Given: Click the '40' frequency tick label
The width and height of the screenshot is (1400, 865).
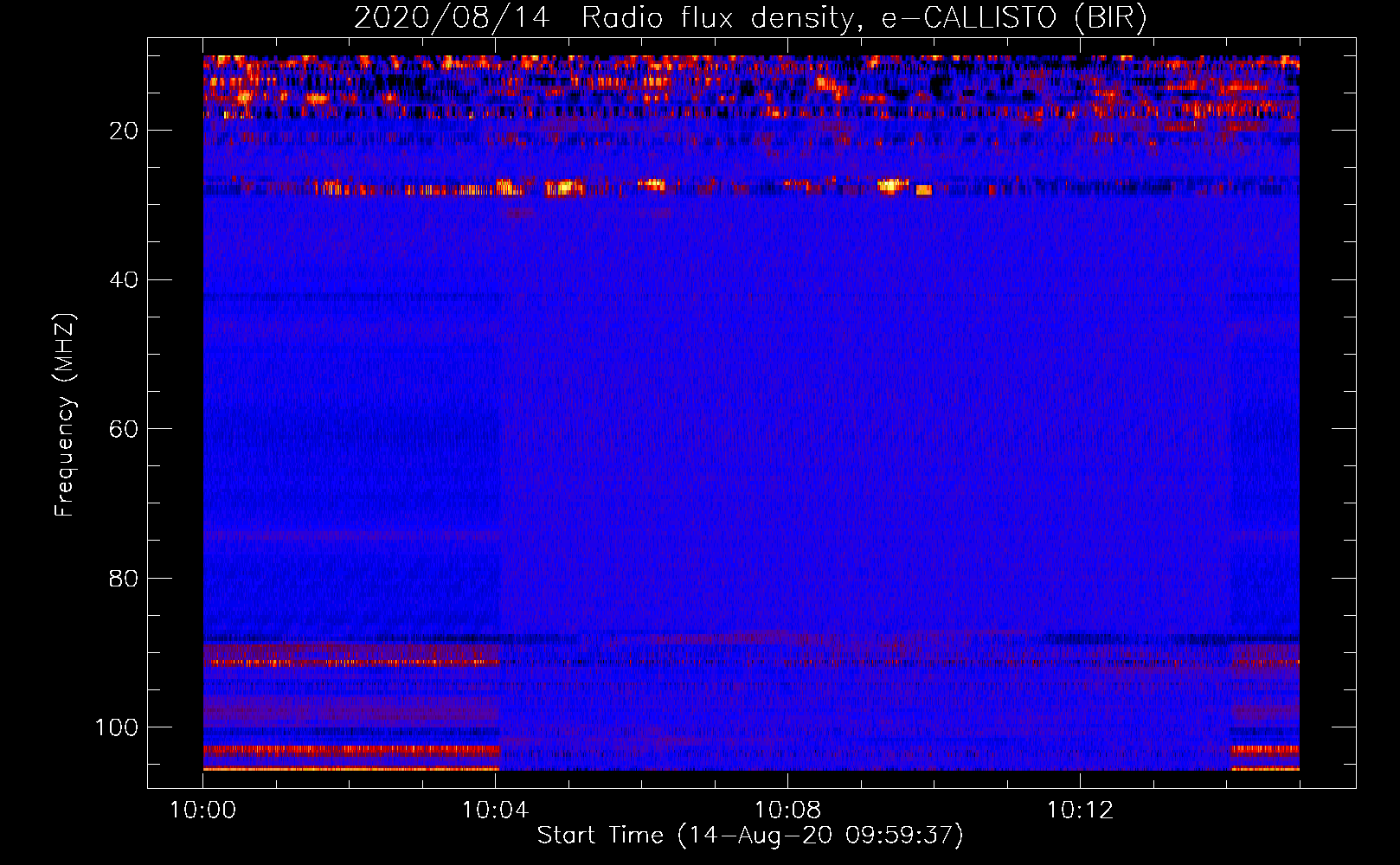Looking at the screenshot, I should click(x=125, y=280).
